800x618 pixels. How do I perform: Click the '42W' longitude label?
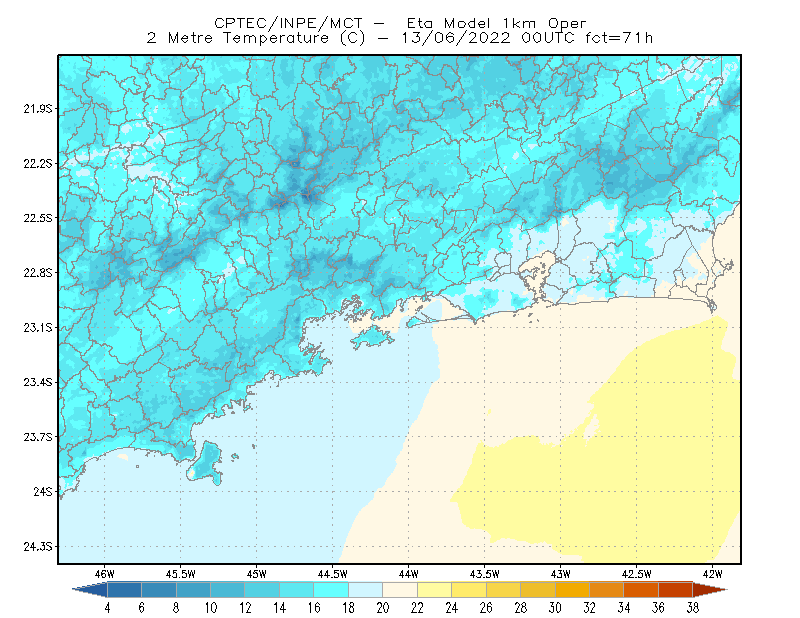(713, 574)
